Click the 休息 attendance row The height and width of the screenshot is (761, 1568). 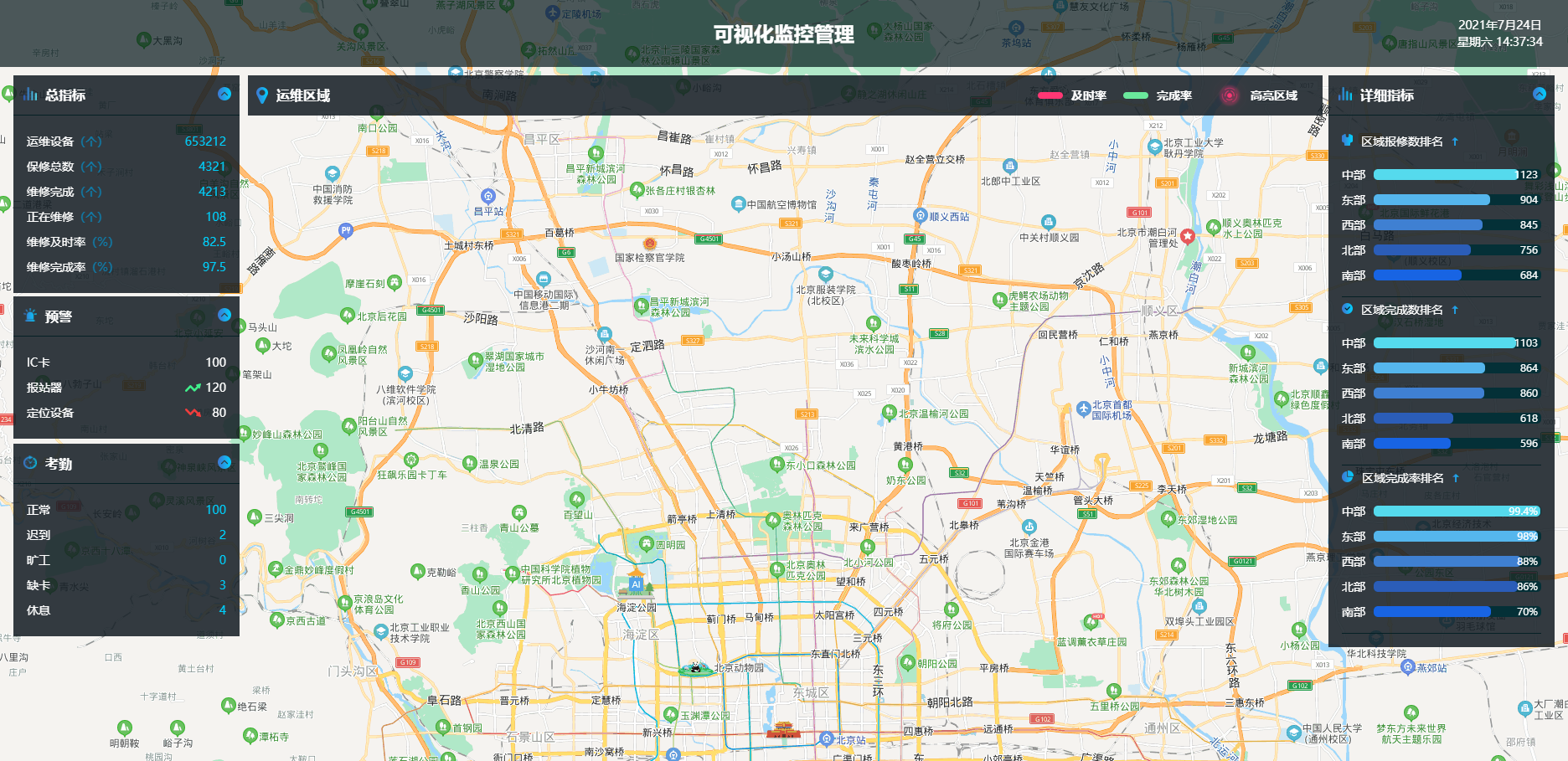(126, 610)
